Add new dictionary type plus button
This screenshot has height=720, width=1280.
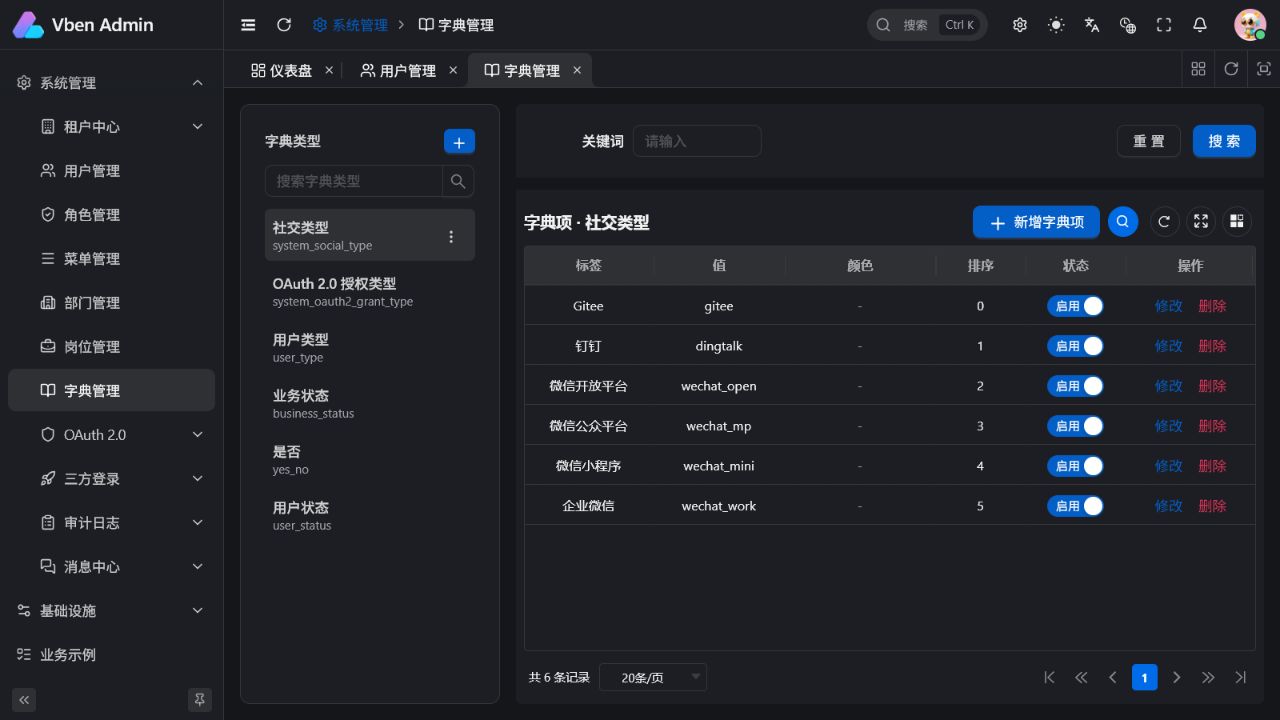459,142
